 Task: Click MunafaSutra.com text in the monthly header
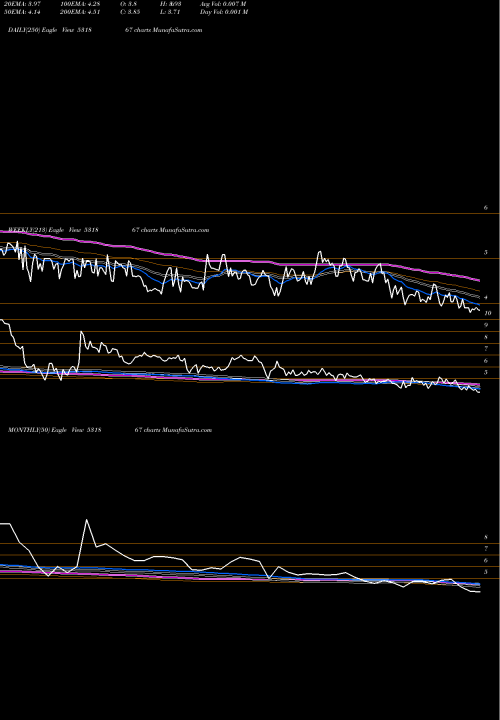tap(186, 430)
